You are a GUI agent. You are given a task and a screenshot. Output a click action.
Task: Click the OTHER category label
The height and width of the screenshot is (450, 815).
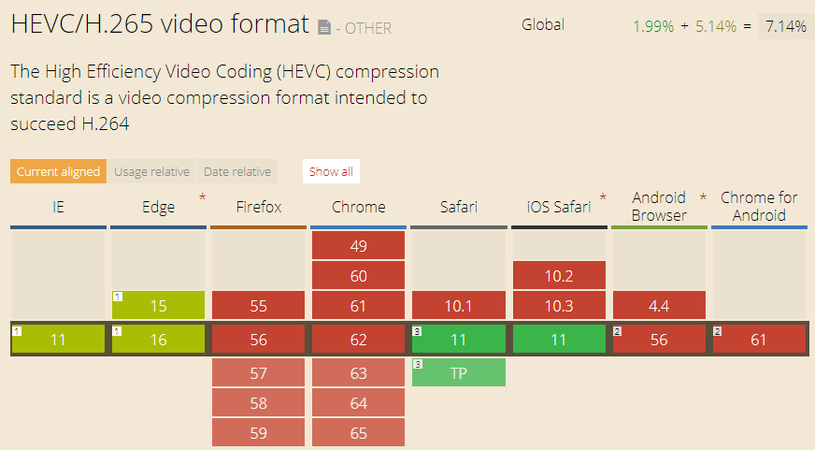pos(369,28)
